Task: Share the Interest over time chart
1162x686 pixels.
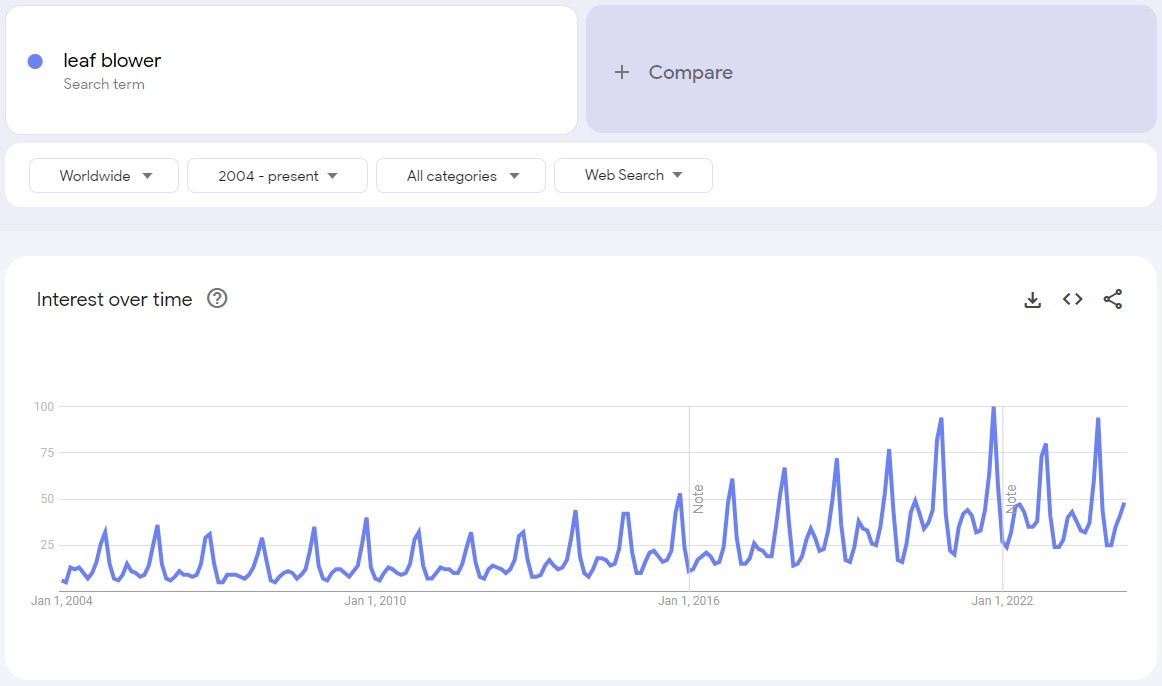Action: tap(1113, 299)
